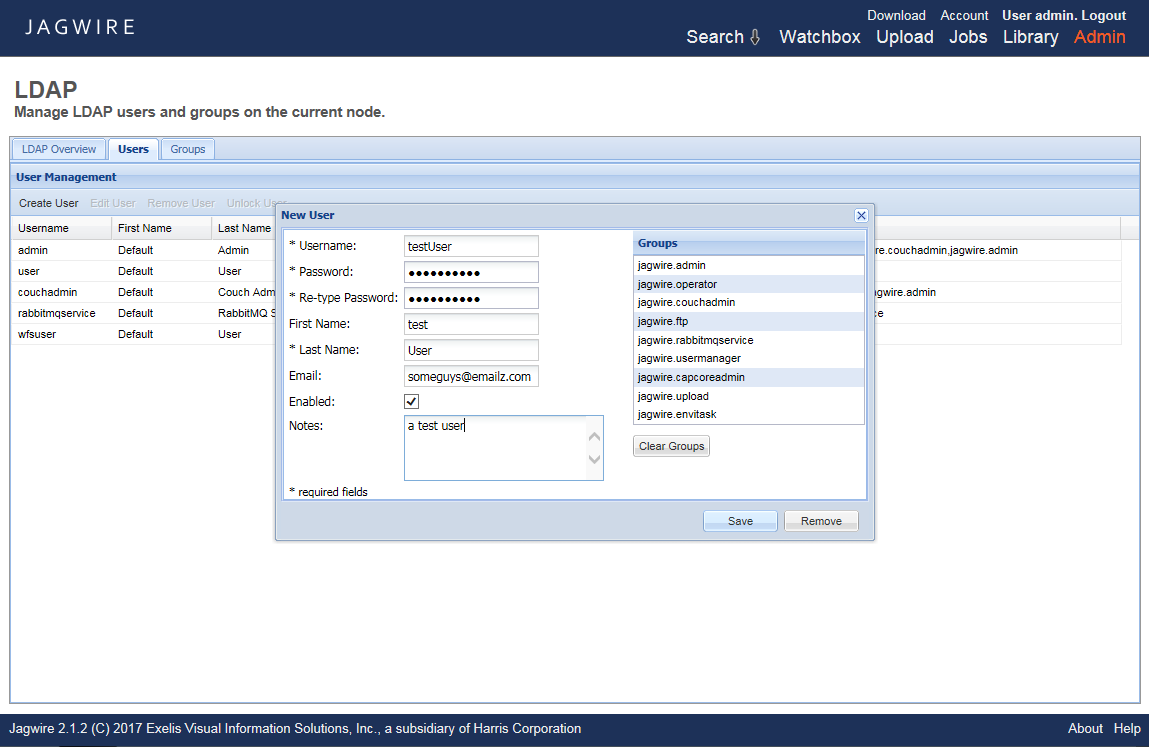
Task: Open the Help link in footer
Action: tap(1127, 728)
